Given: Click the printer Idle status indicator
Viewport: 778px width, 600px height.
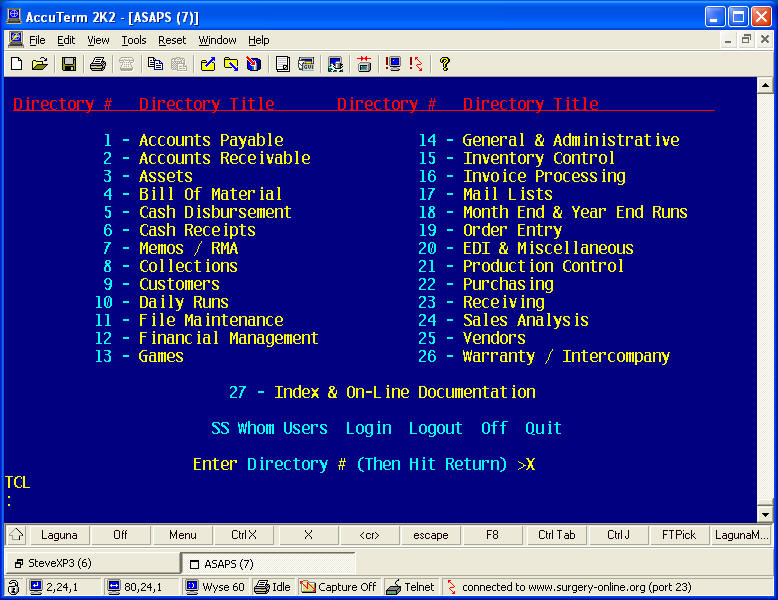Looking at the screenshot, I should pos(272,587).
